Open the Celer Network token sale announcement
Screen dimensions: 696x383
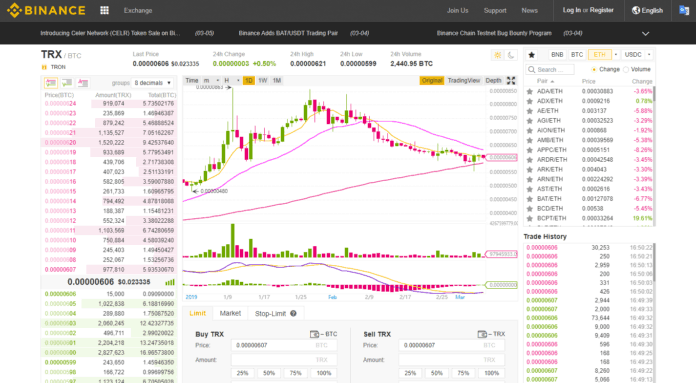(x=111, y=33)
